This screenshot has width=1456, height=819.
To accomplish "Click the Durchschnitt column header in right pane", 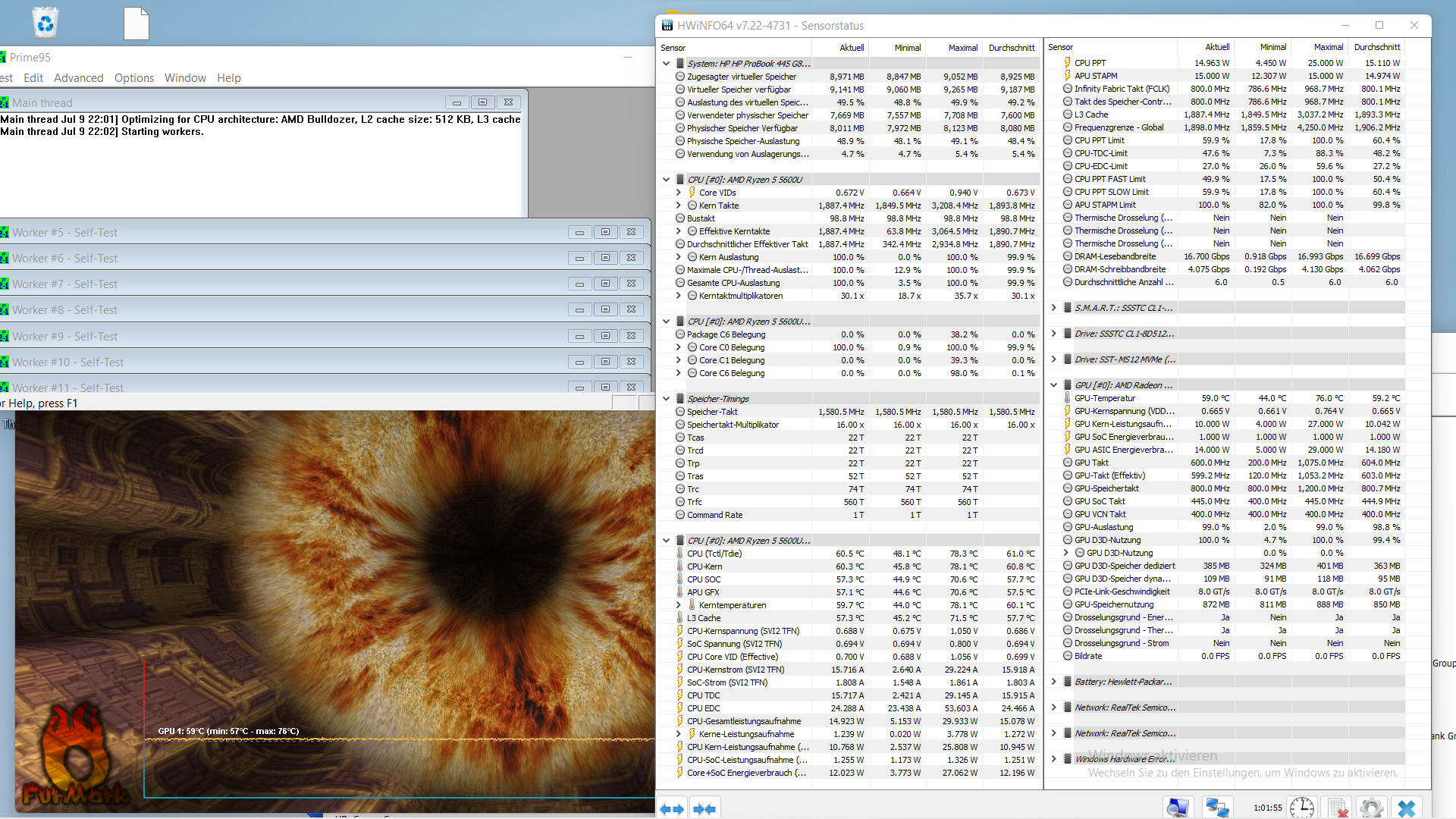I will (x=1377, y=47).
